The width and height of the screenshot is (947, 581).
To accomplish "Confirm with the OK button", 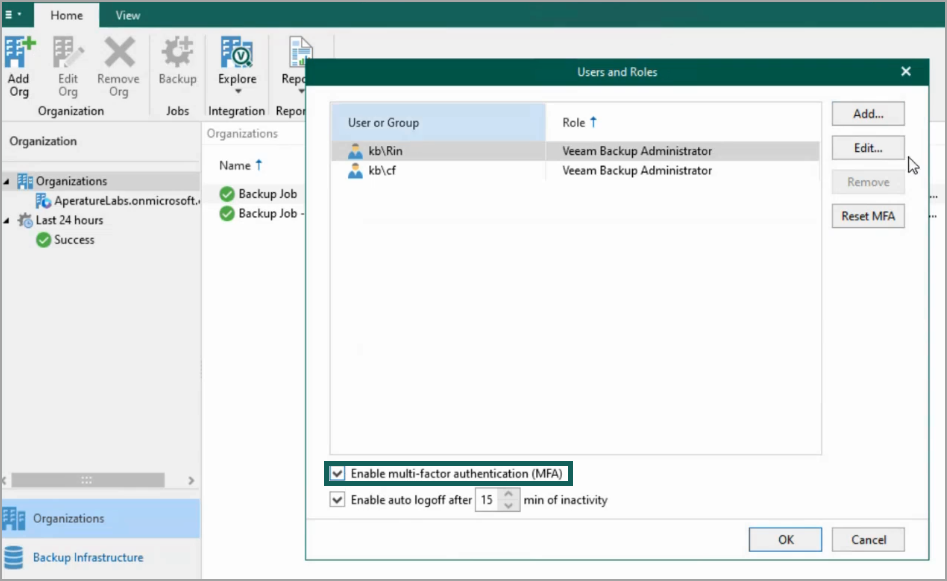I will [x=785, y=539].
